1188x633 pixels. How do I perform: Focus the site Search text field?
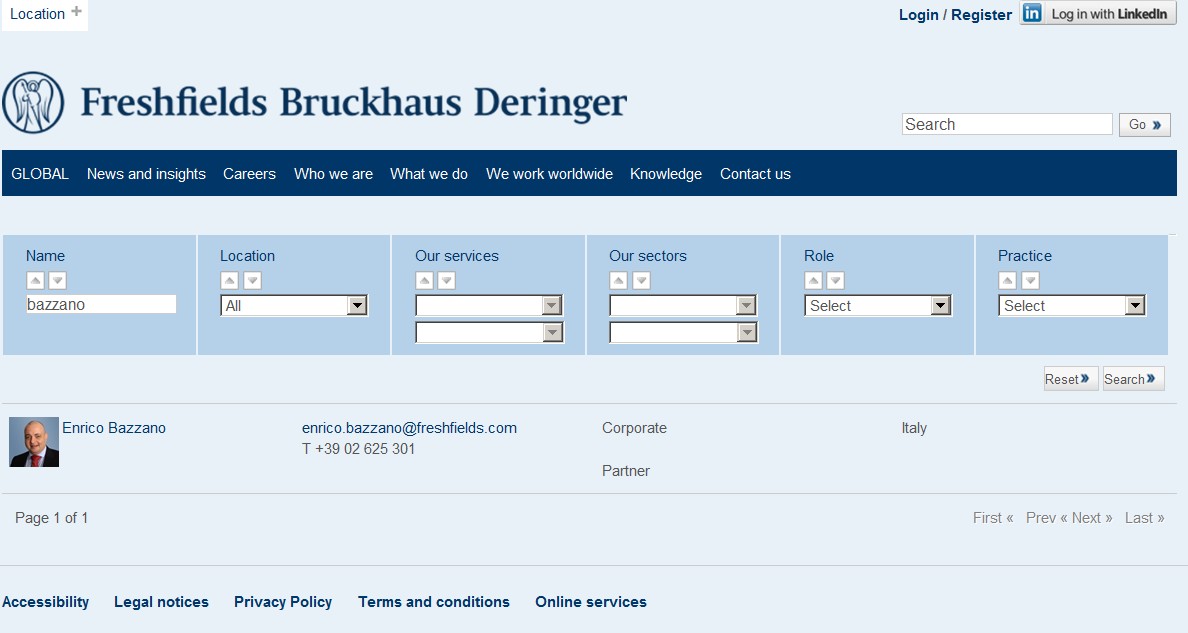[x=1007, y=124]
